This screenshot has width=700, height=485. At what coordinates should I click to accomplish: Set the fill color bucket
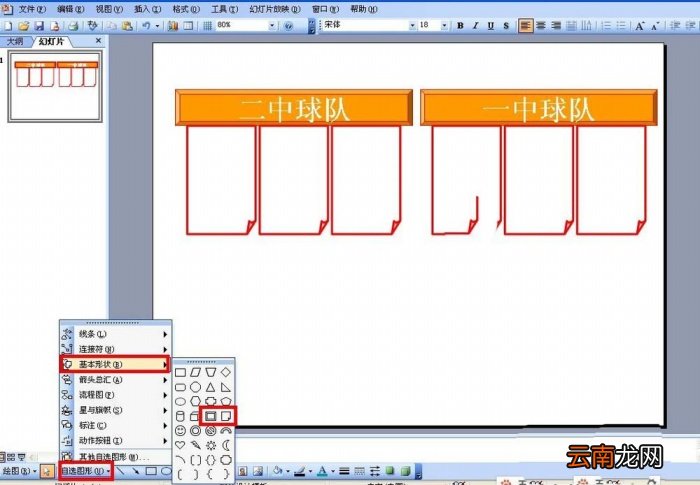(278, 471)
